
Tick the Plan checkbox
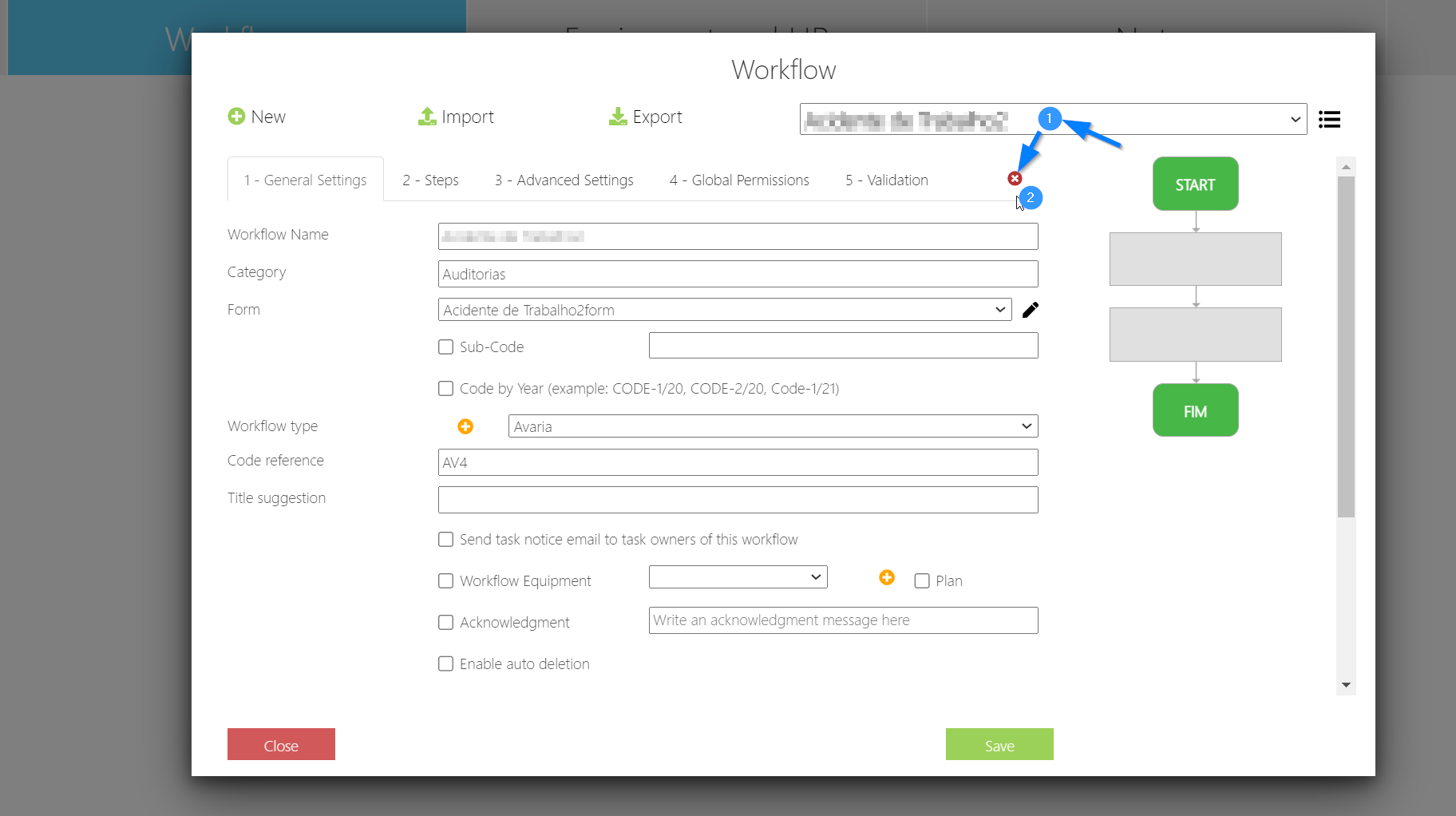922,580
